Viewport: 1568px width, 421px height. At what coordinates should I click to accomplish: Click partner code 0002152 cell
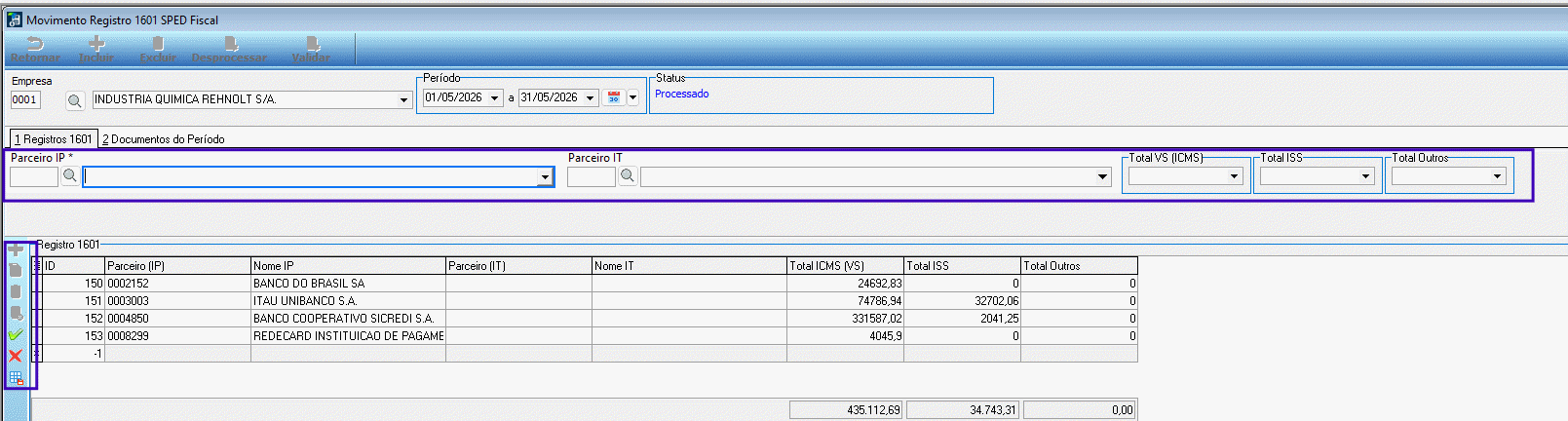(x=177, y=284)
